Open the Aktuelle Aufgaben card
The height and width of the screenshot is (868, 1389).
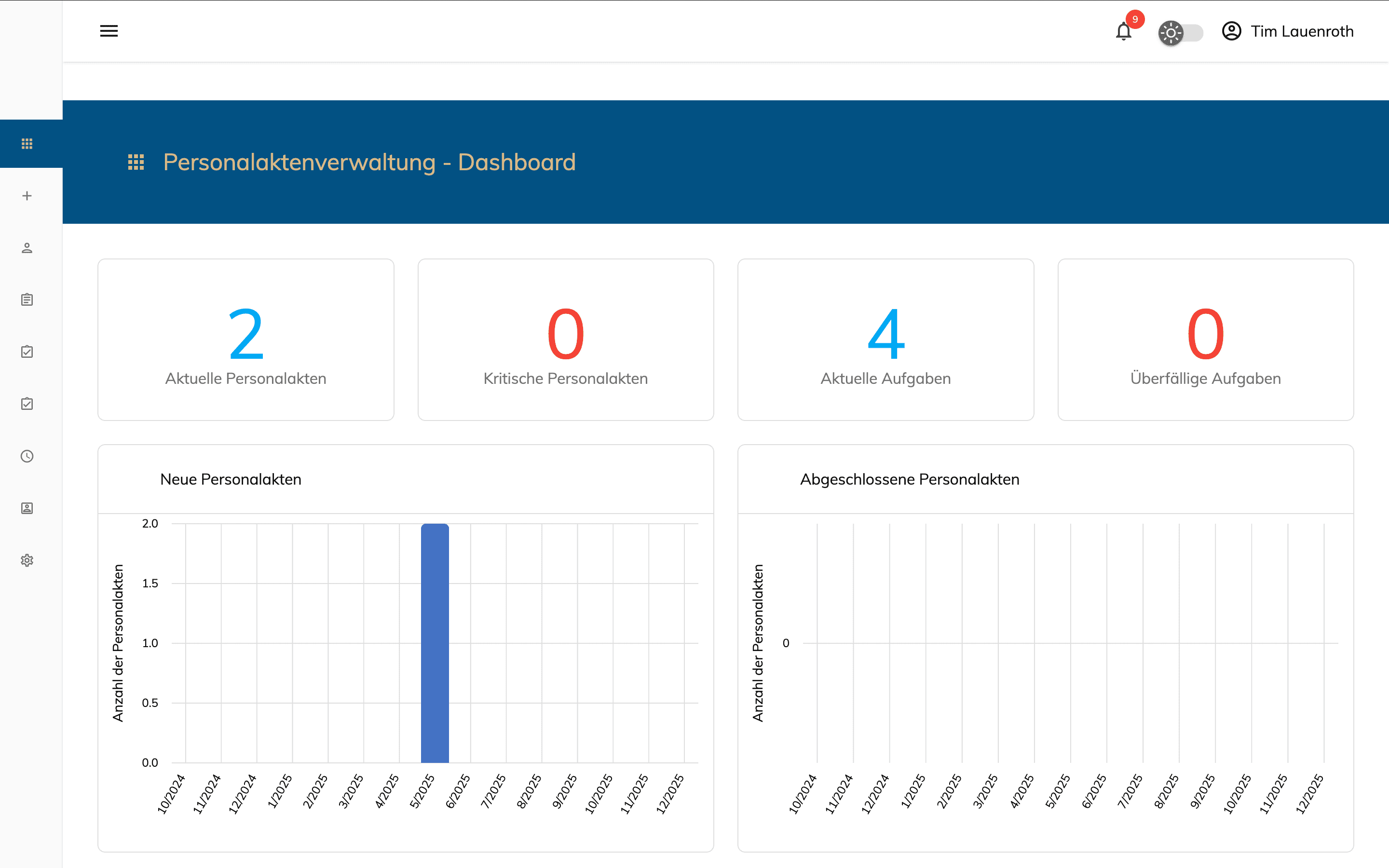(x=885, y=340)
